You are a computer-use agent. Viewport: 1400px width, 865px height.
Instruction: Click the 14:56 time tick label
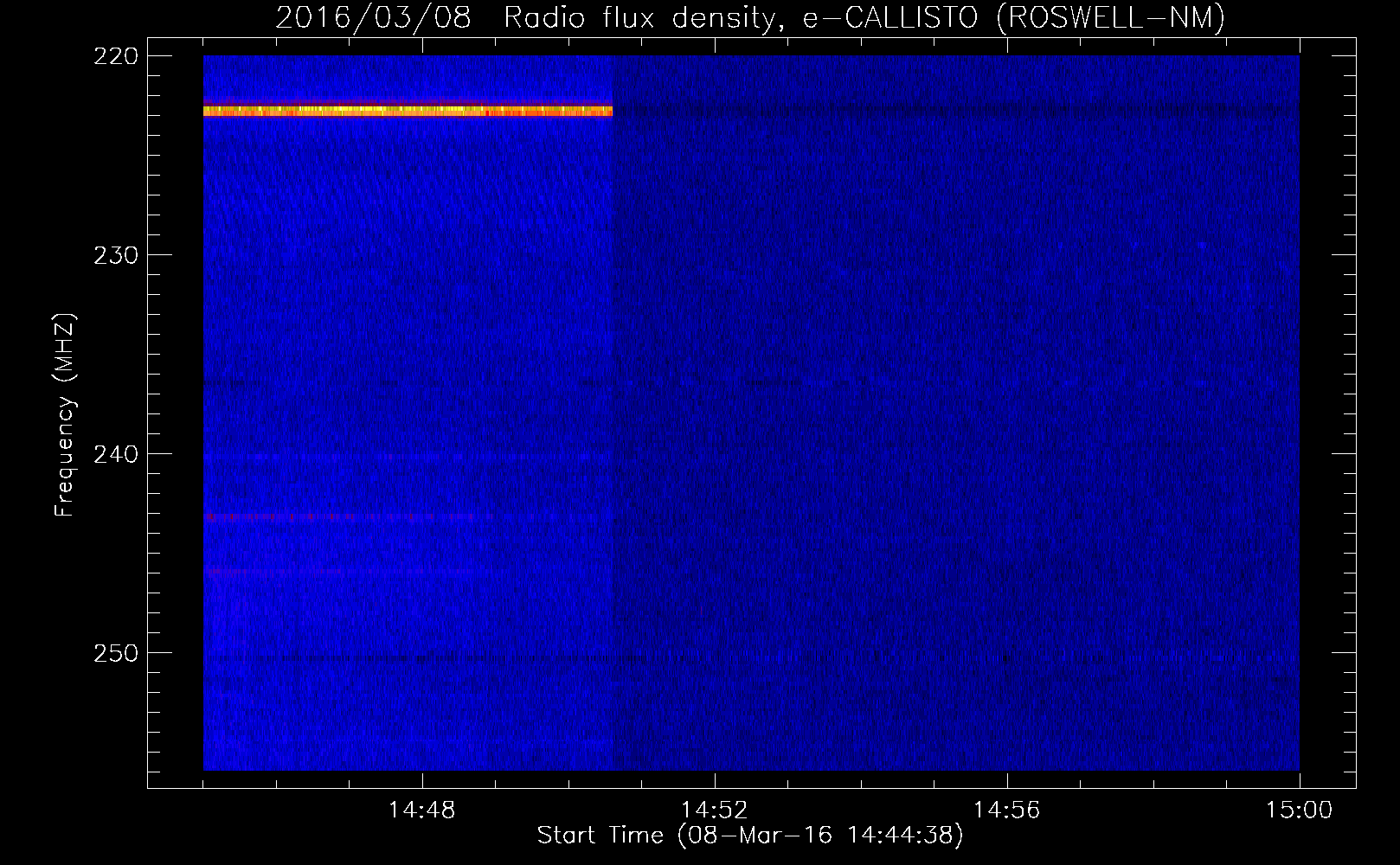click(1006, 811)
